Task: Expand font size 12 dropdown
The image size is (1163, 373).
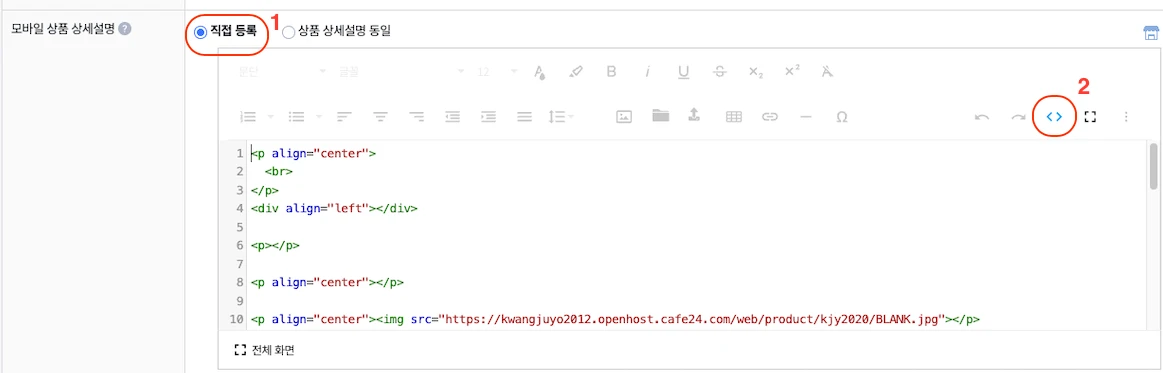Action: (496, 72)
